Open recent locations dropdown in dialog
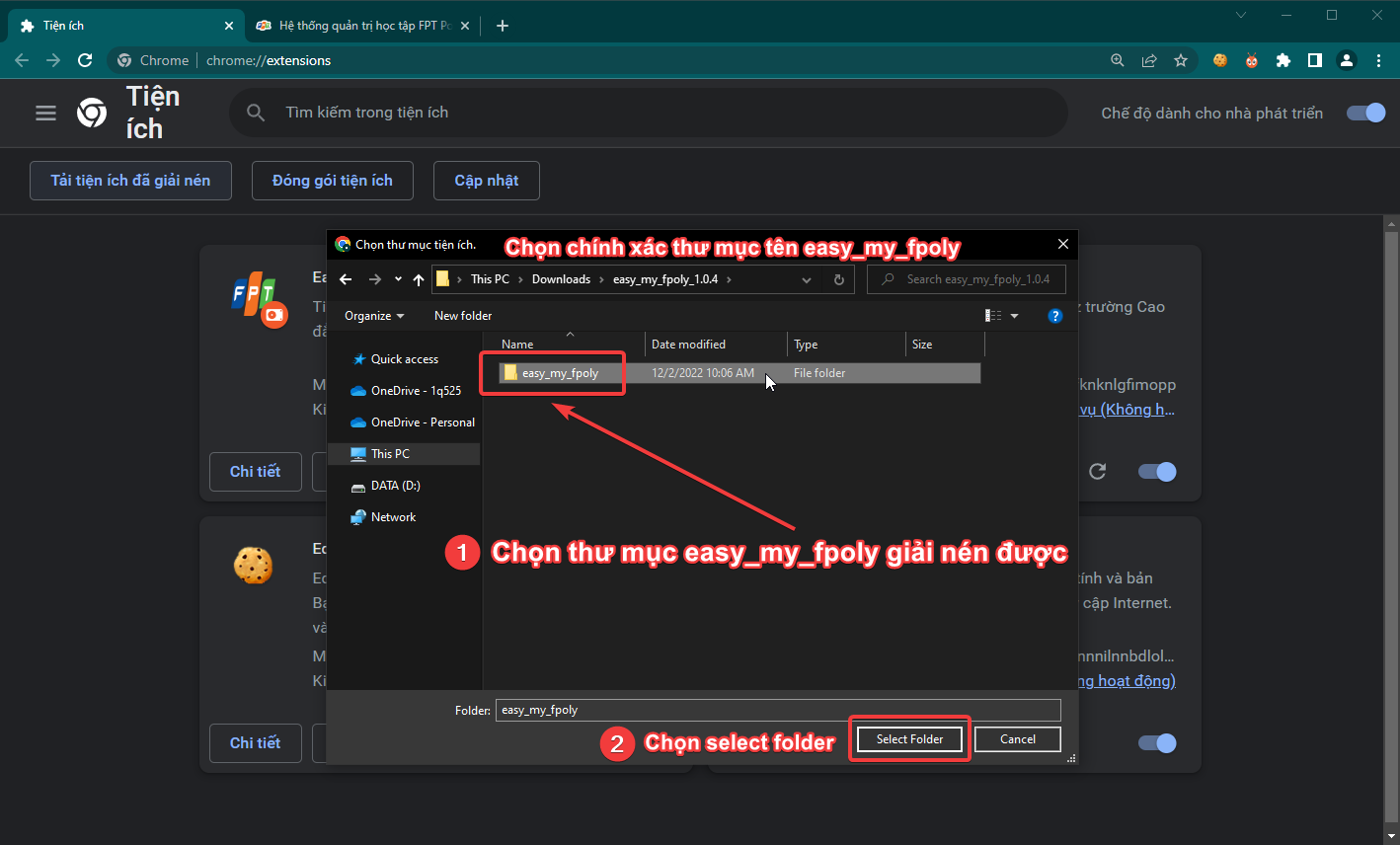This screenshot has height=845, width=1400. point(398,279)
